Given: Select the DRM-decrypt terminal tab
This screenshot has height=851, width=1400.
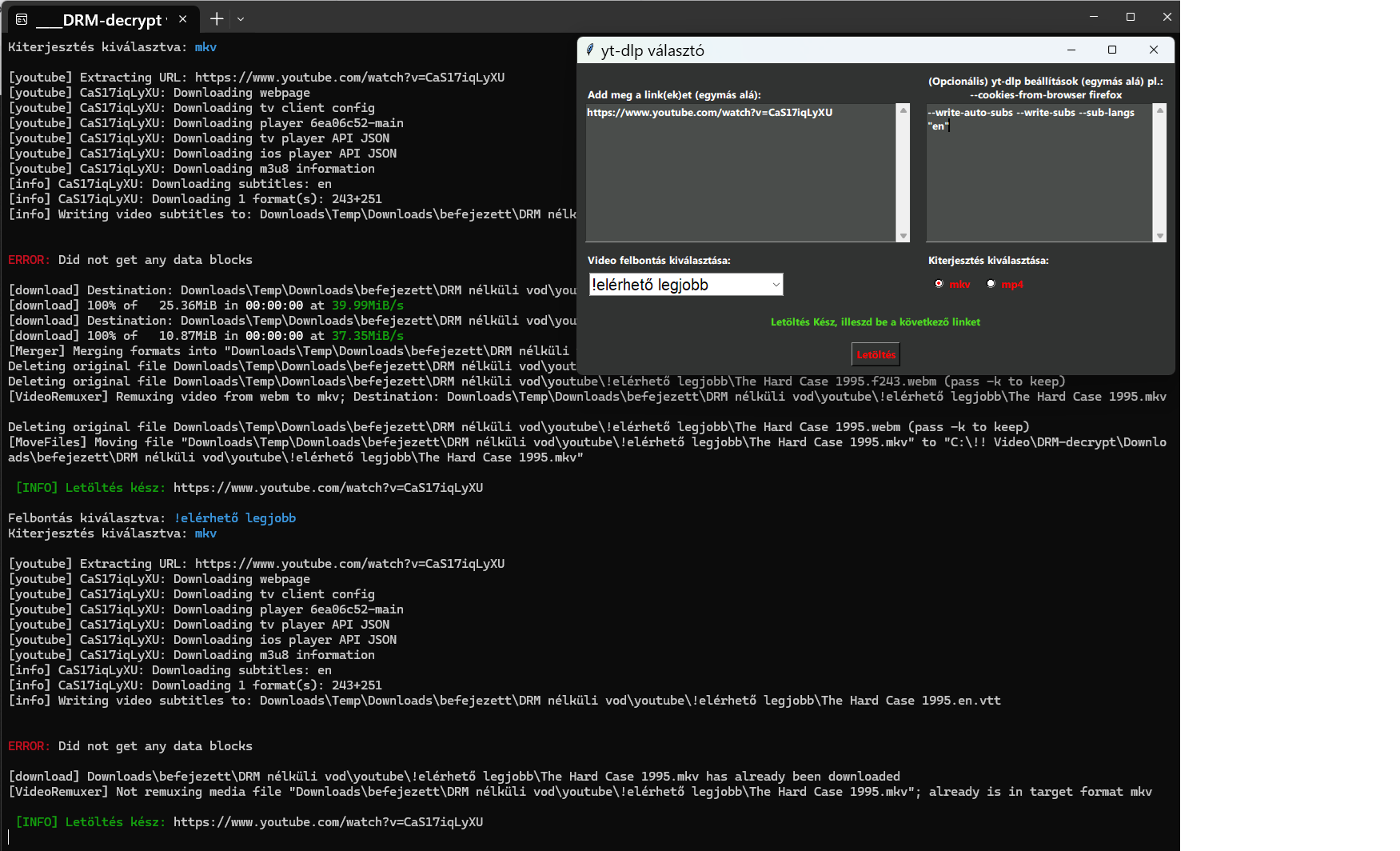Looking at the screenshot, I should 102,19.
